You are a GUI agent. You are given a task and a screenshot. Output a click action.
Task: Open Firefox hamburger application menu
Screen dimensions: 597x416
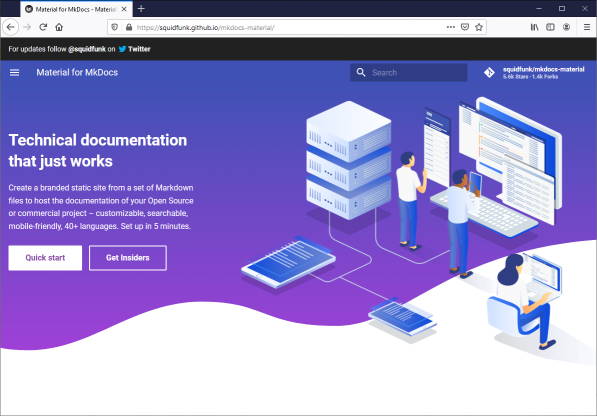point(587,27)
